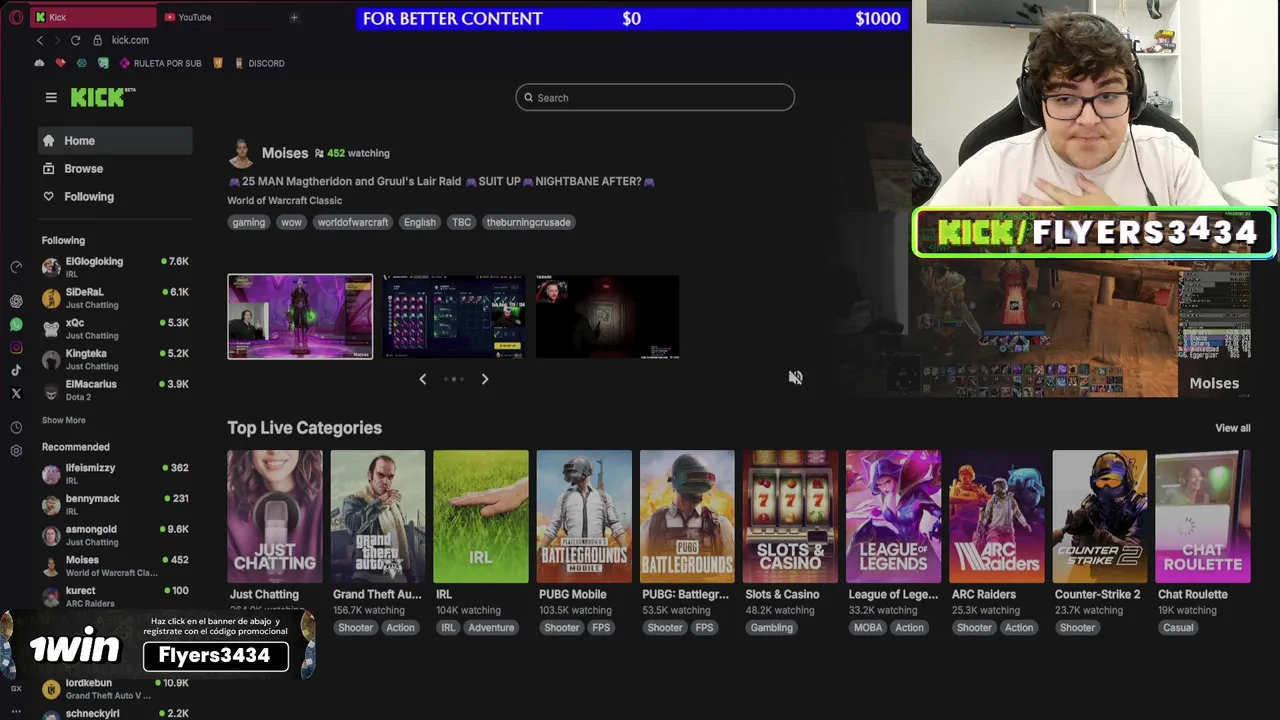
Task: Open the GX corner icon in sidebar
Action: (x=16, y=688)
